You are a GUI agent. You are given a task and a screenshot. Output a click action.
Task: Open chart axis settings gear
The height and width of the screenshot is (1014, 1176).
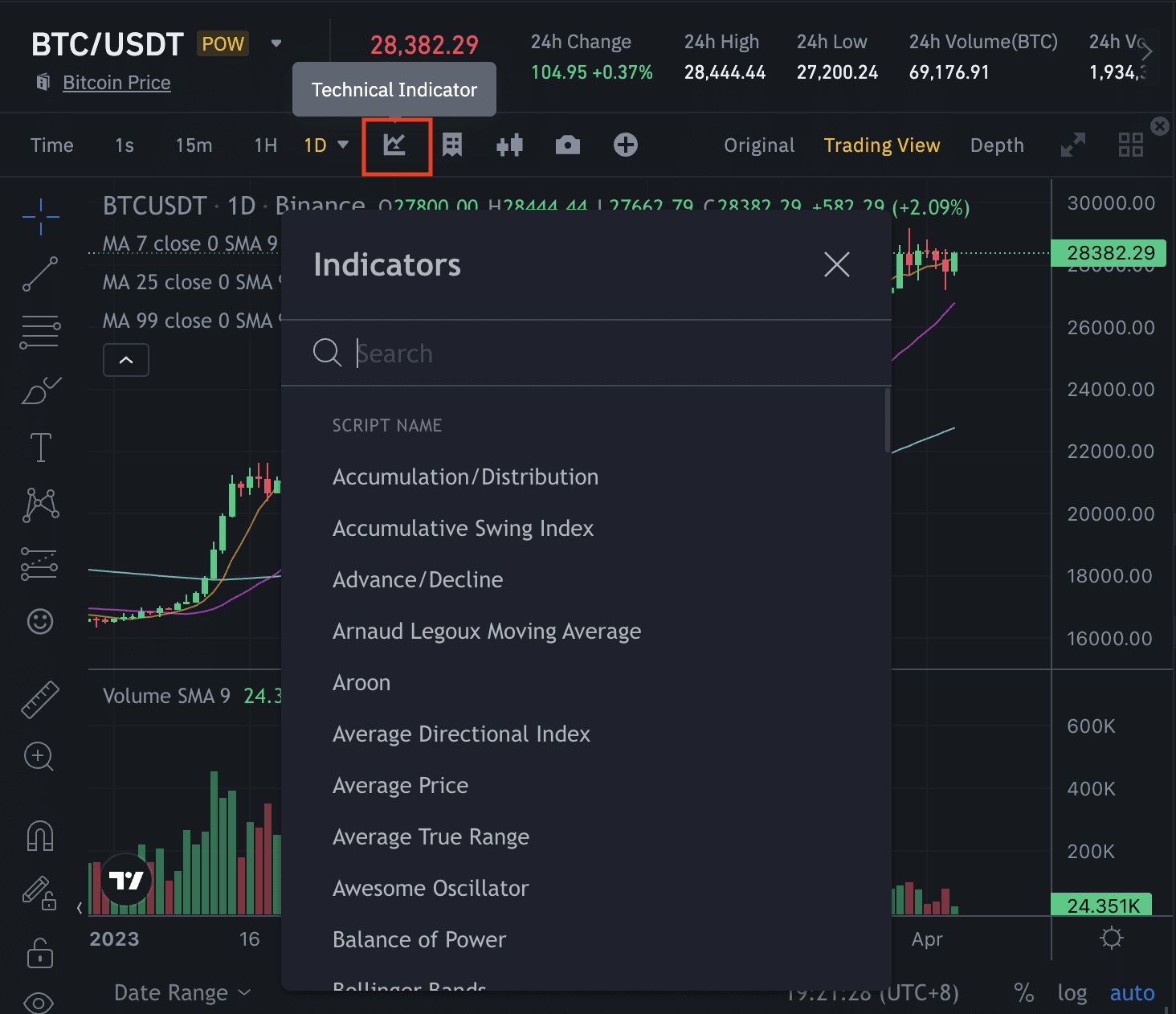tap(1112, 938)
